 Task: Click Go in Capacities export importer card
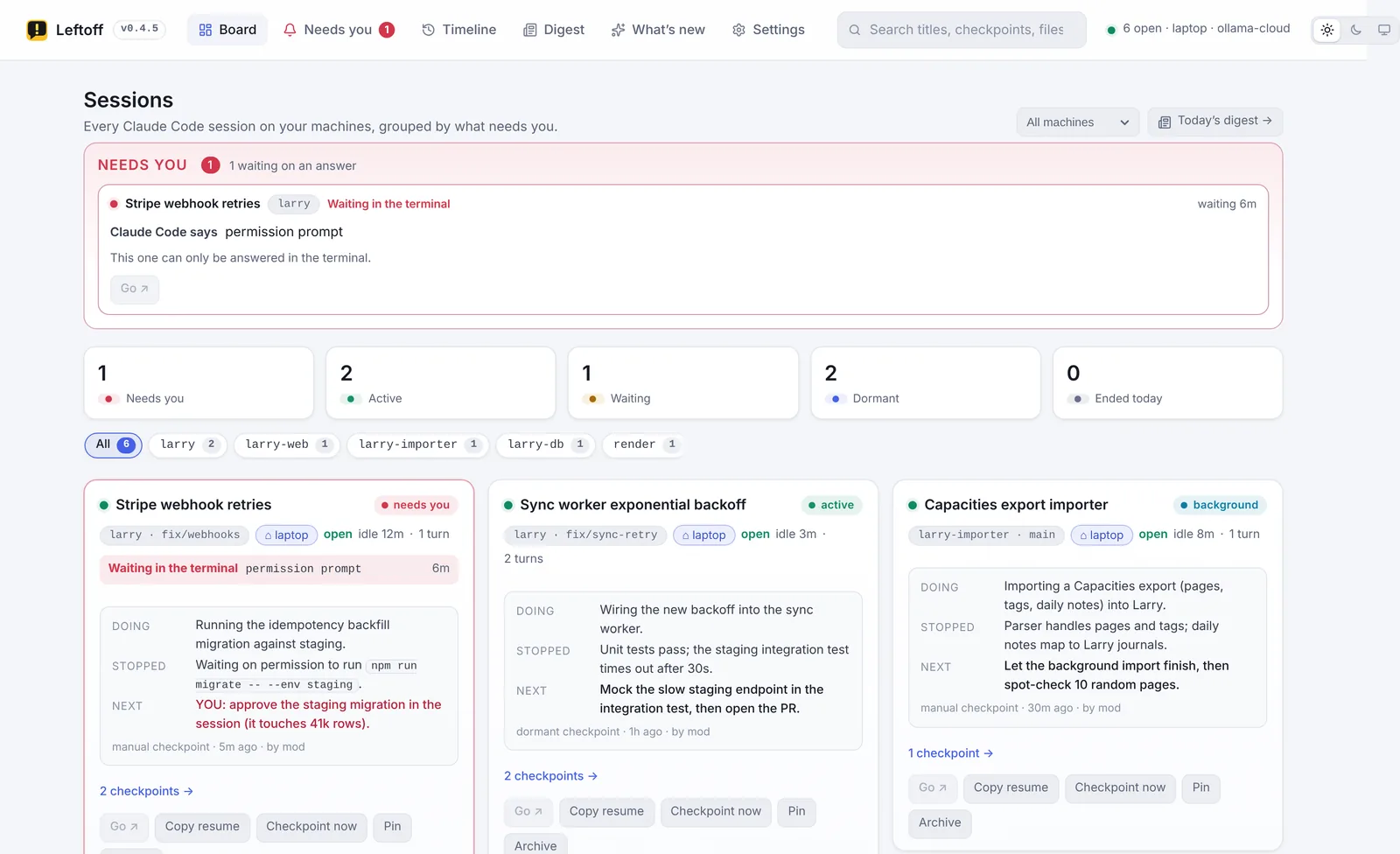click(x=933, y=788)
